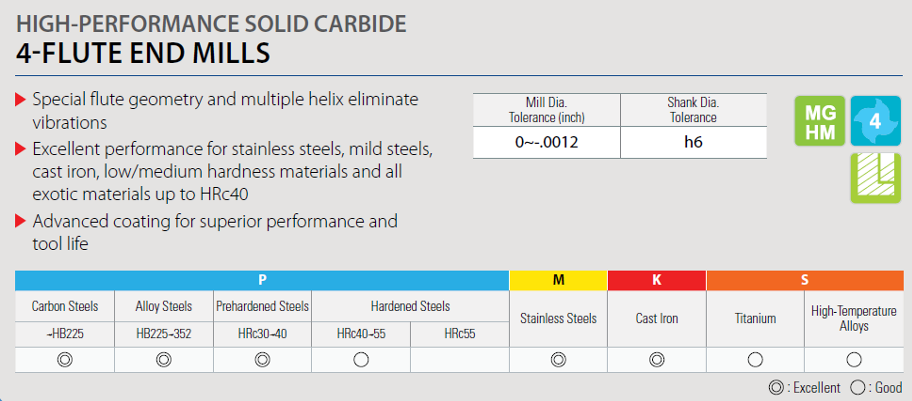Viewport: 912px width, 401px height.
Task: Click the Excellent symbol under Cast Iron
Action: point(657,360)
